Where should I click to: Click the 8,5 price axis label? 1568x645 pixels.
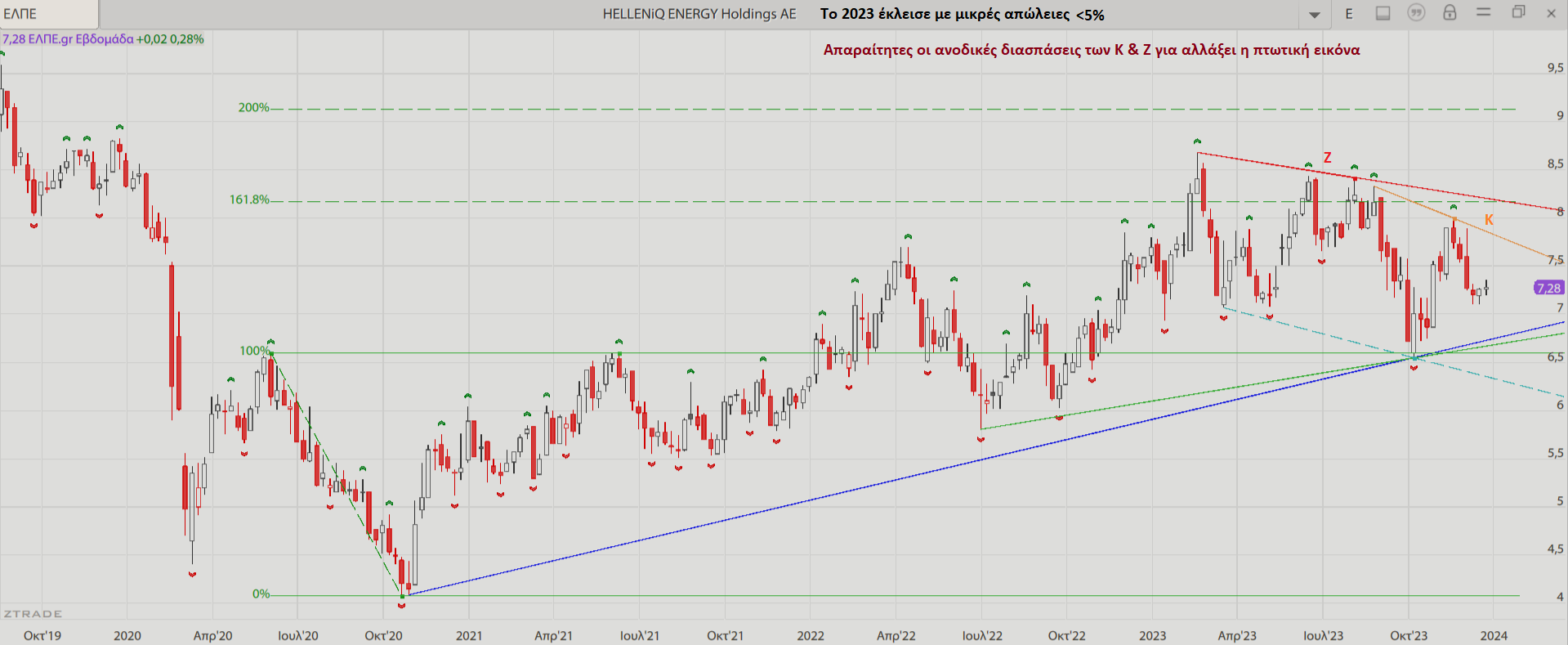pyautogui.click(x=1555, y=163)
